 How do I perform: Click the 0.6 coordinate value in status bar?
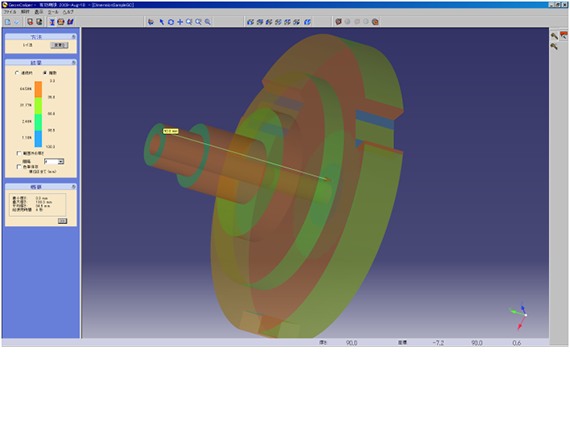coord(517,343)
